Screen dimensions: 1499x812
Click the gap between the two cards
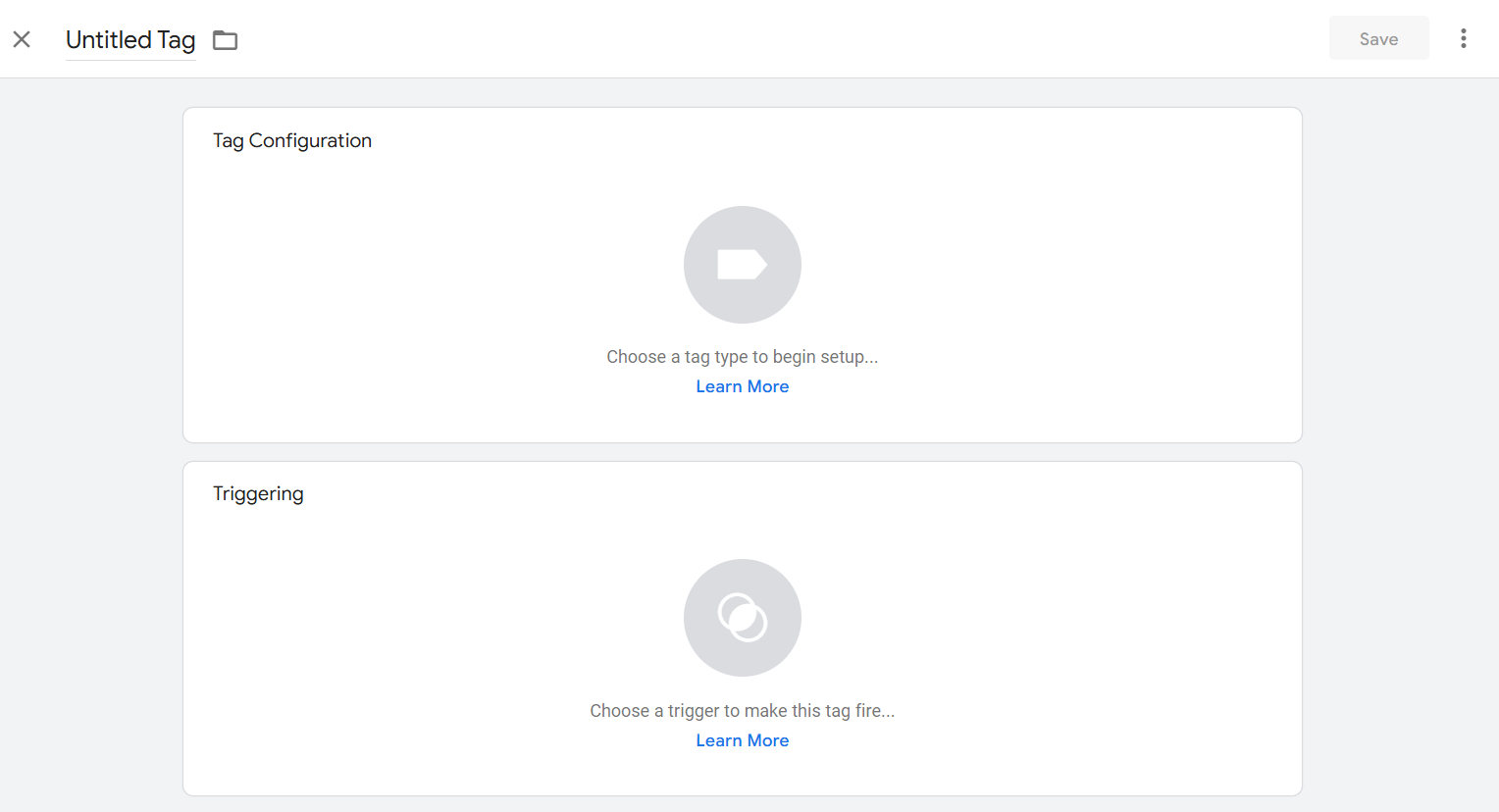742,452
